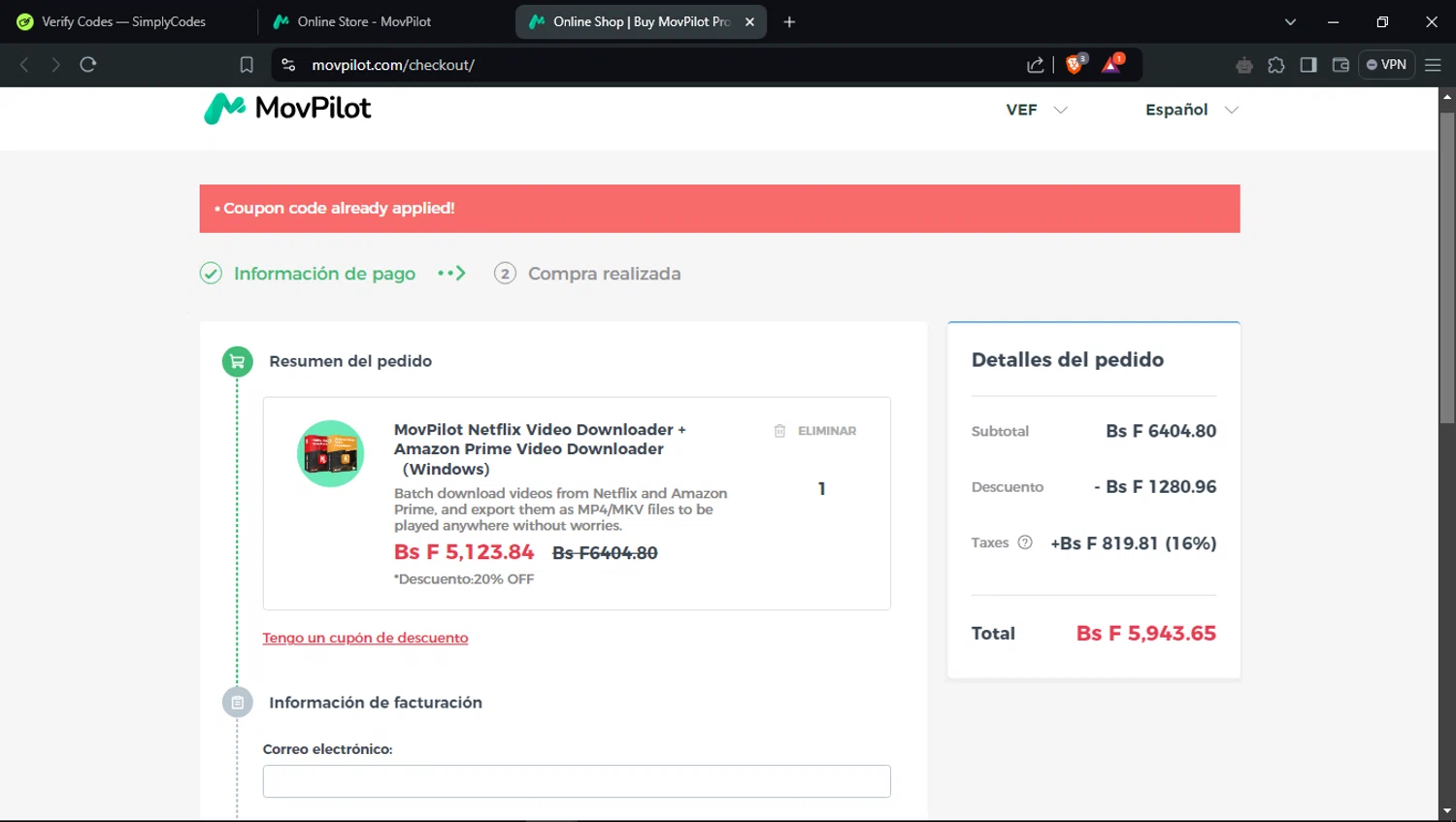Open the extensions puzzle icon

point(1276,65)
